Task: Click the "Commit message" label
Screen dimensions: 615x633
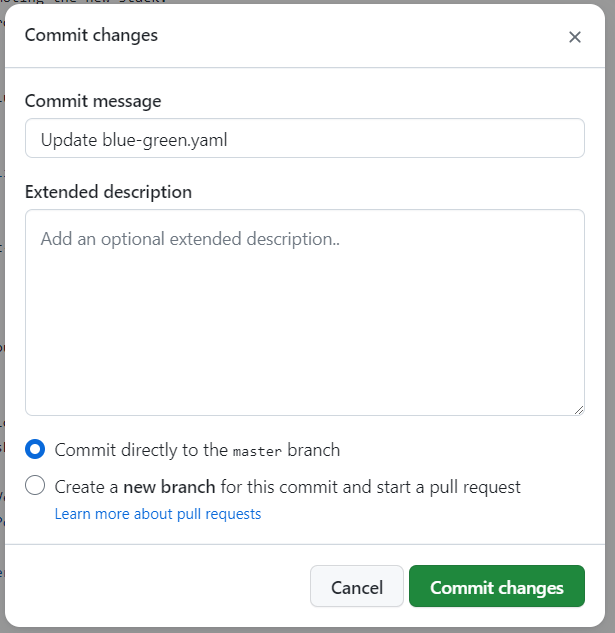Action: pyautogui.click(x=93, y=101)
